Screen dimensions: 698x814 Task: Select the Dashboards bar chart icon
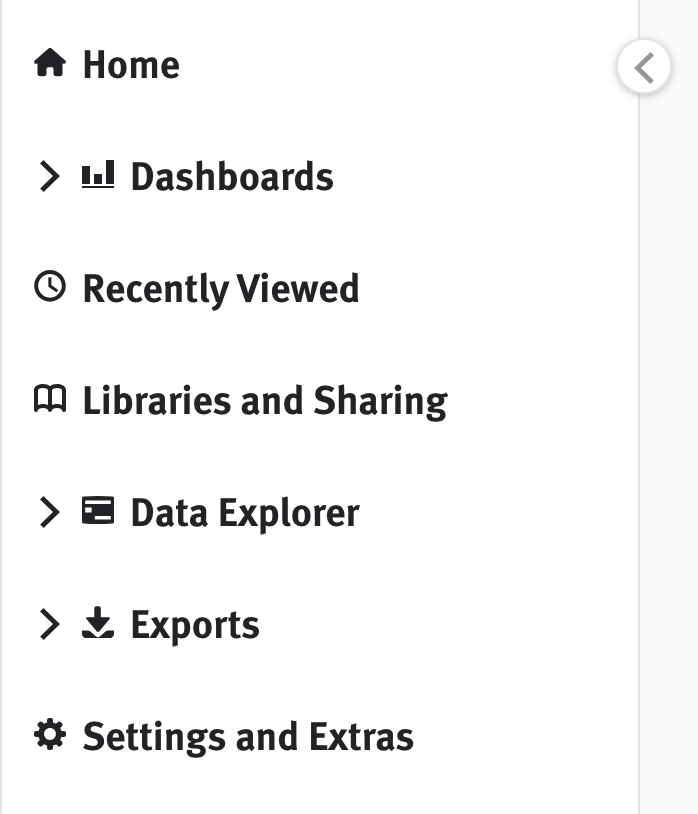(x=97, y=176)
